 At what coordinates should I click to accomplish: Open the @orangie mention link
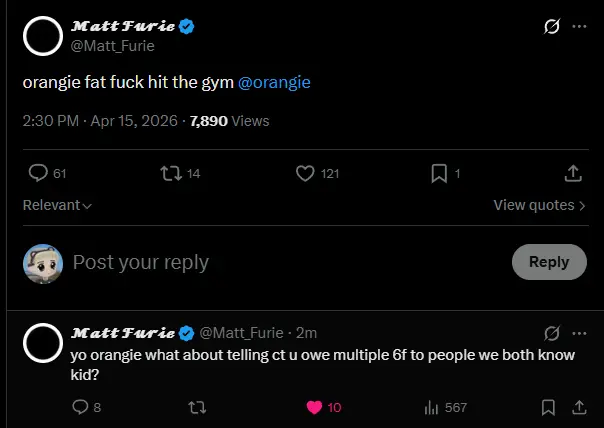(x=275, y=82)
